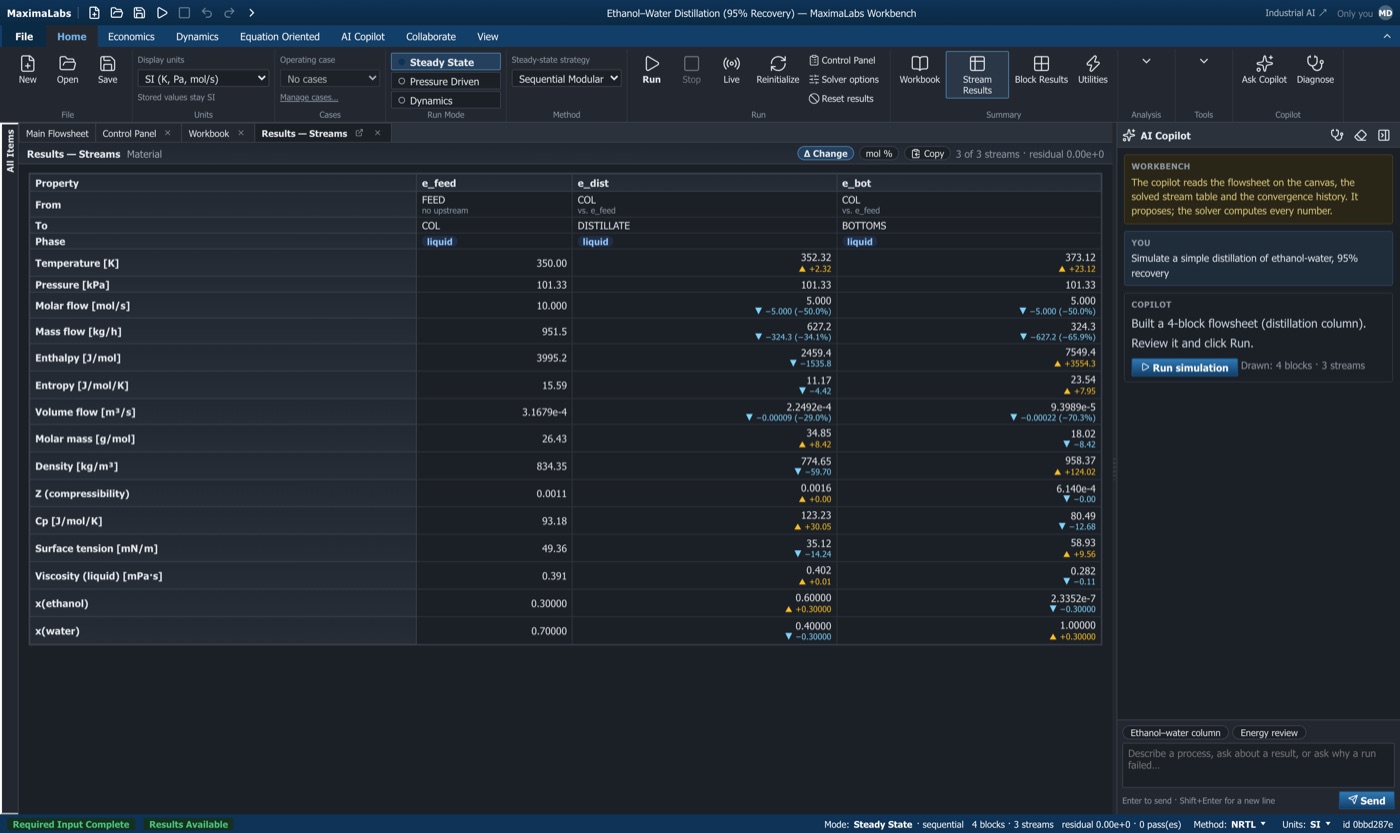Run the simulation from the ribbon
The image size is (1400, 833).
(x=651, y=70)
